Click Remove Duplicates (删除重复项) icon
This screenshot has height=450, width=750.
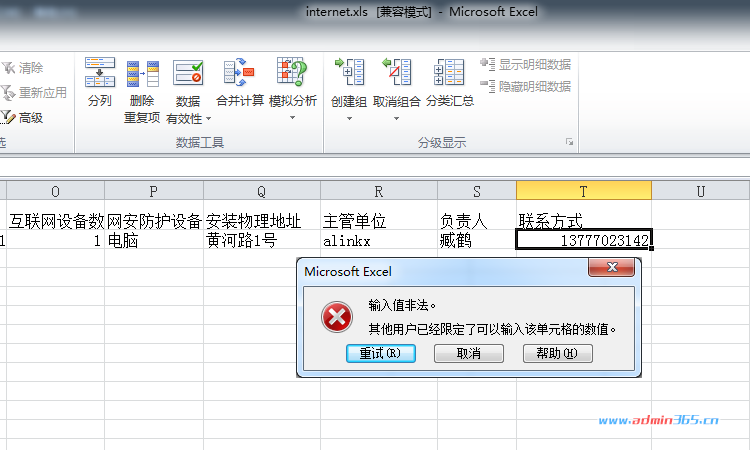tap(143, 73)
